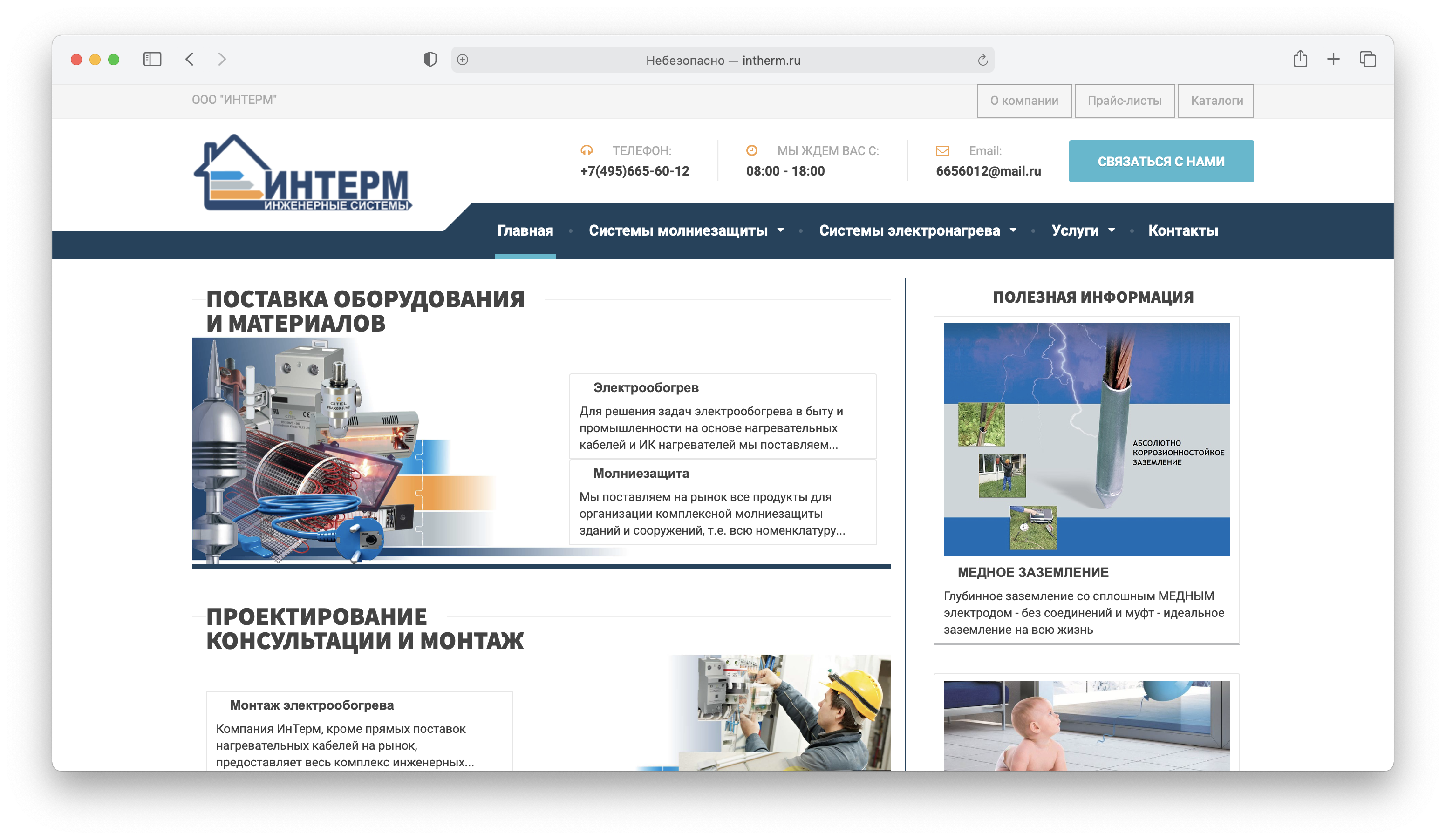Go back with the back arrow
This screenshot has height=840, width=1446.
click(189, 59)
